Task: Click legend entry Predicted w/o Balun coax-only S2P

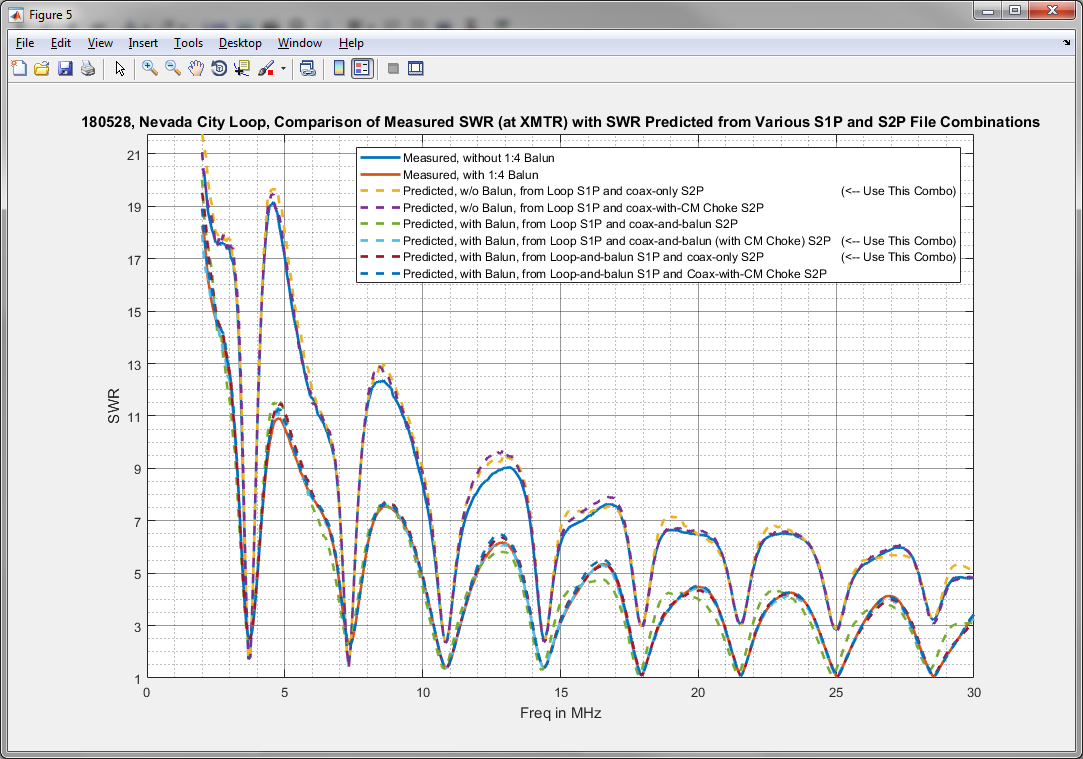Action: (x=553, y=191)
